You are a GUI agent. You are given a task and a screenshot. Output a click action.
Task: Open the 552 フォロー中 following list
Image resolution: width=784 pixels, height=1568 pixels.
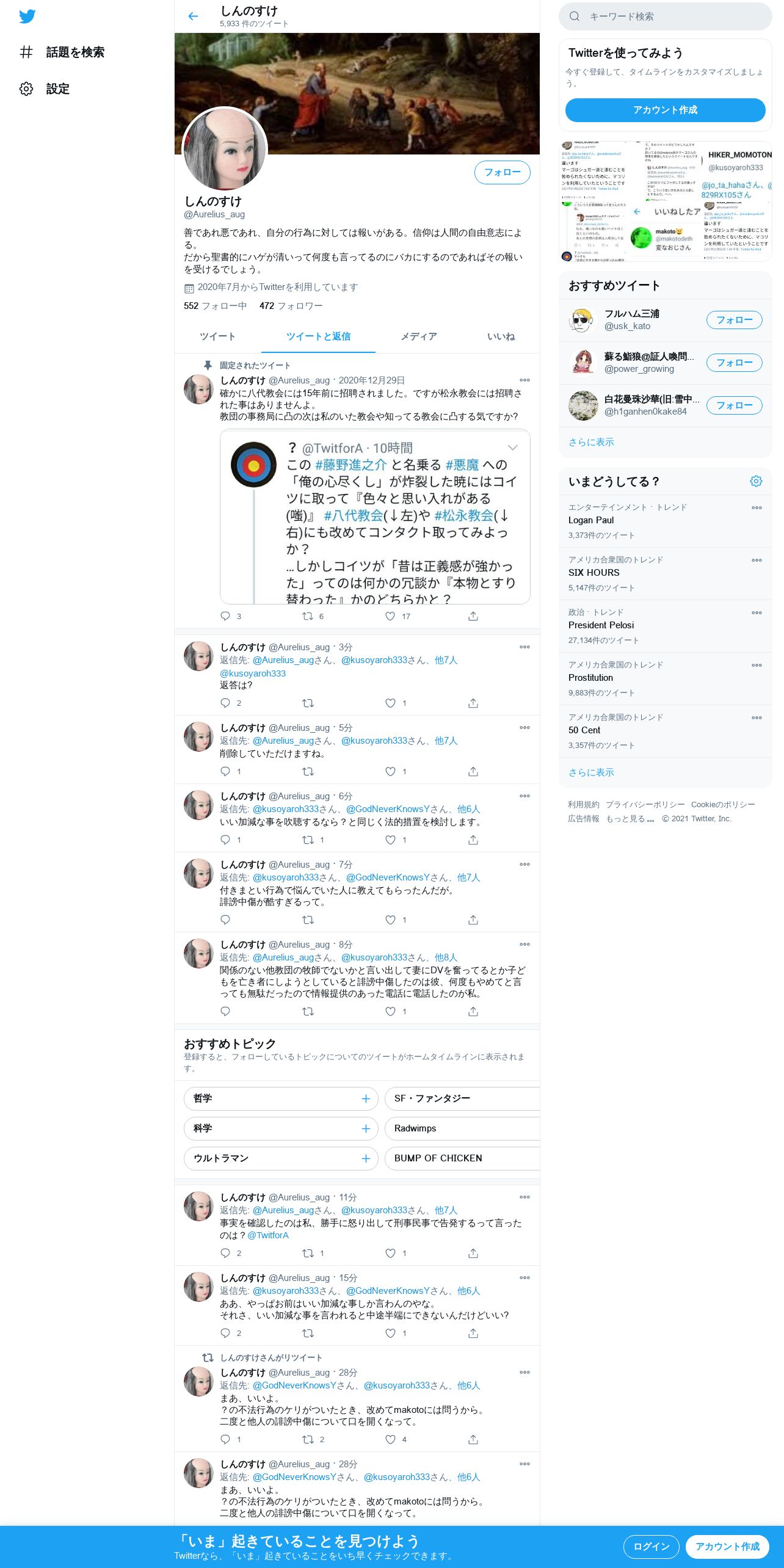tap(215, 306)
